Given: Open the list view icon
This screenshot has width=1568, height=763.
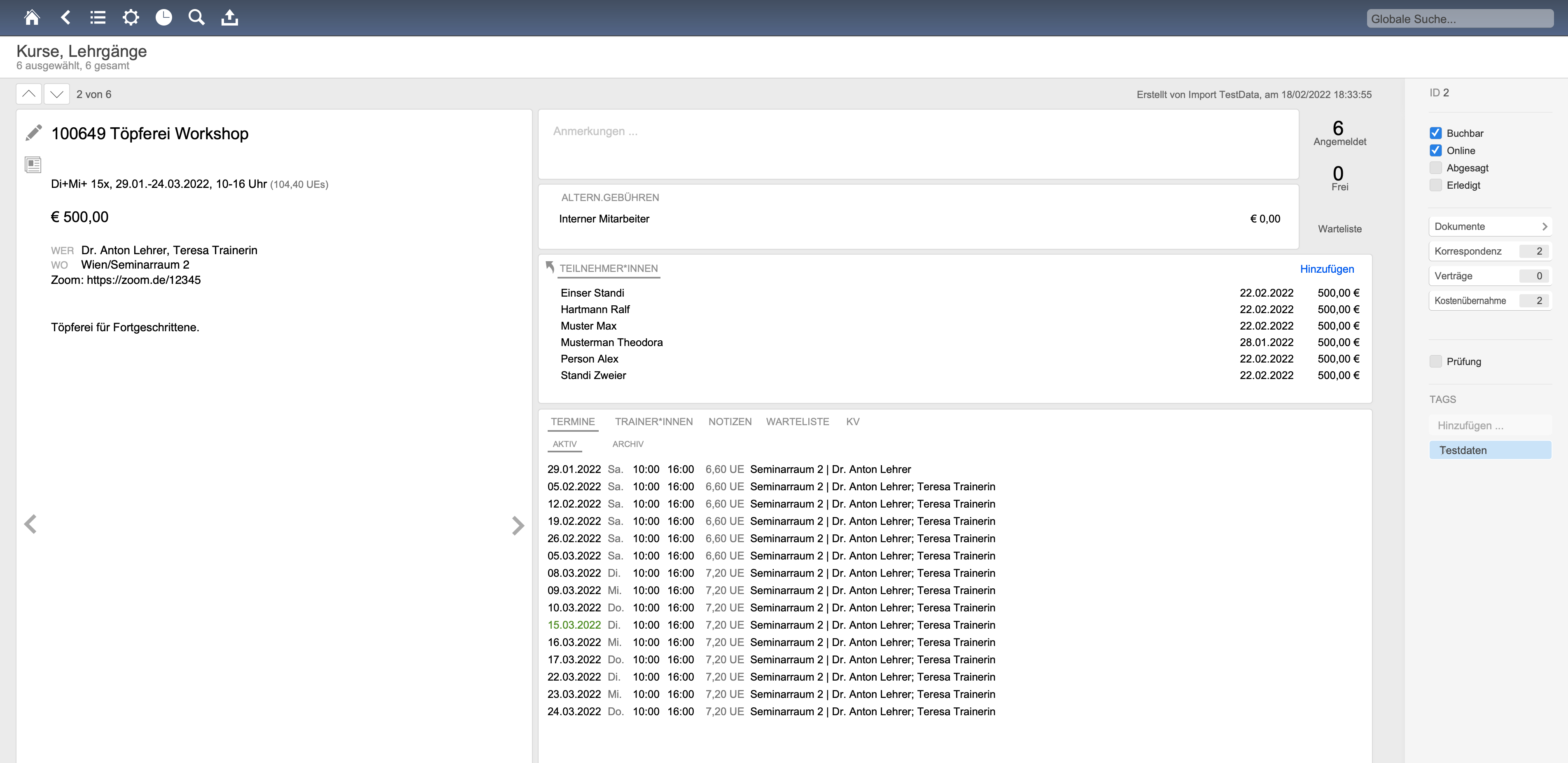Looking at the screenshot, I should pyautogui.click(x=98, y=18).
